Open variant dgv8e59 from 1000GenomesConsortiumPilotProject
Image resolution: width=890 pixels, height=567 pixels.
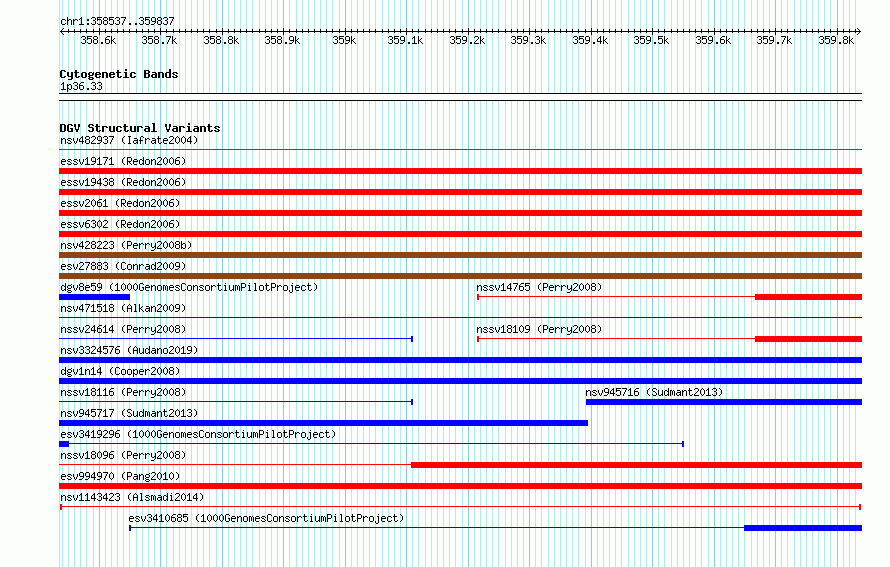[189, 287]
